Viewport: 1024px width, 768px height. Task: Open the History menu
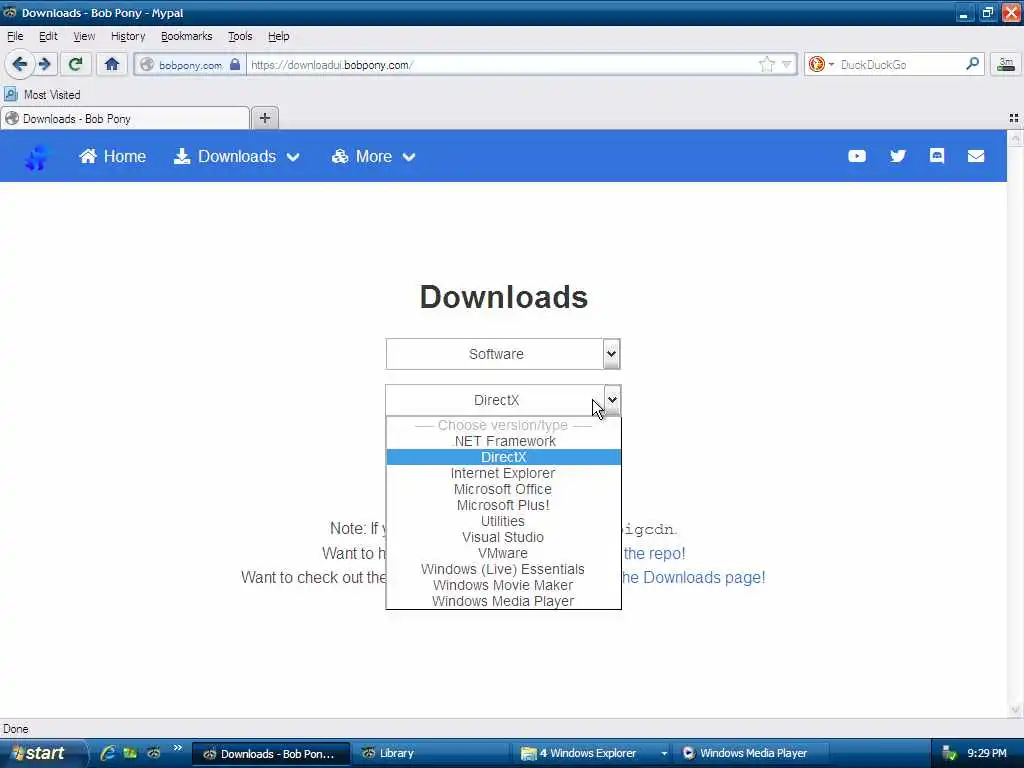pyautogui.click(x=128, y=37)
